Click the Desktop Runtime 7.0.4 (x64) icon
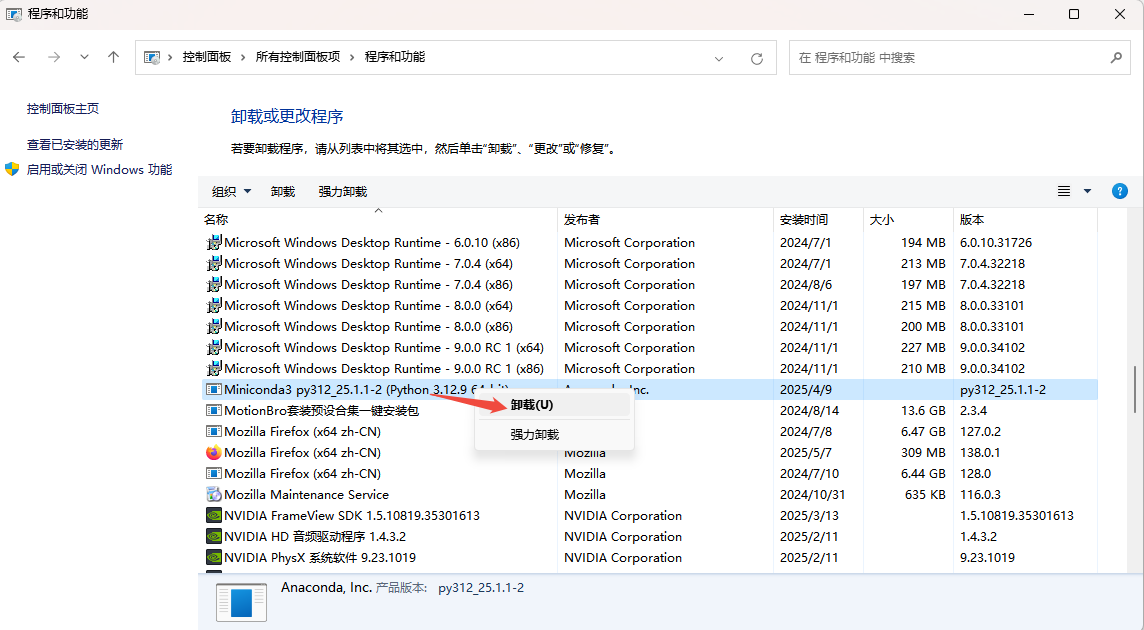 pyautogui.click(x=213, y=264)
